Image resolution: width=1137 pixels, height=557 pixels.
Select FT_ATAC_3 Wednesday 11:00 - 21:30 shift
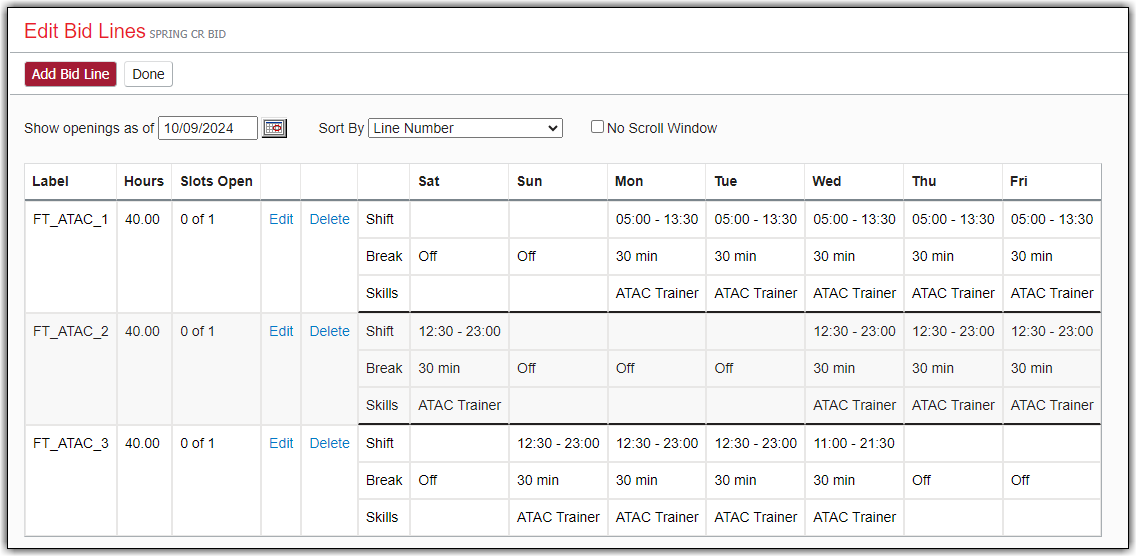(853, 443)
